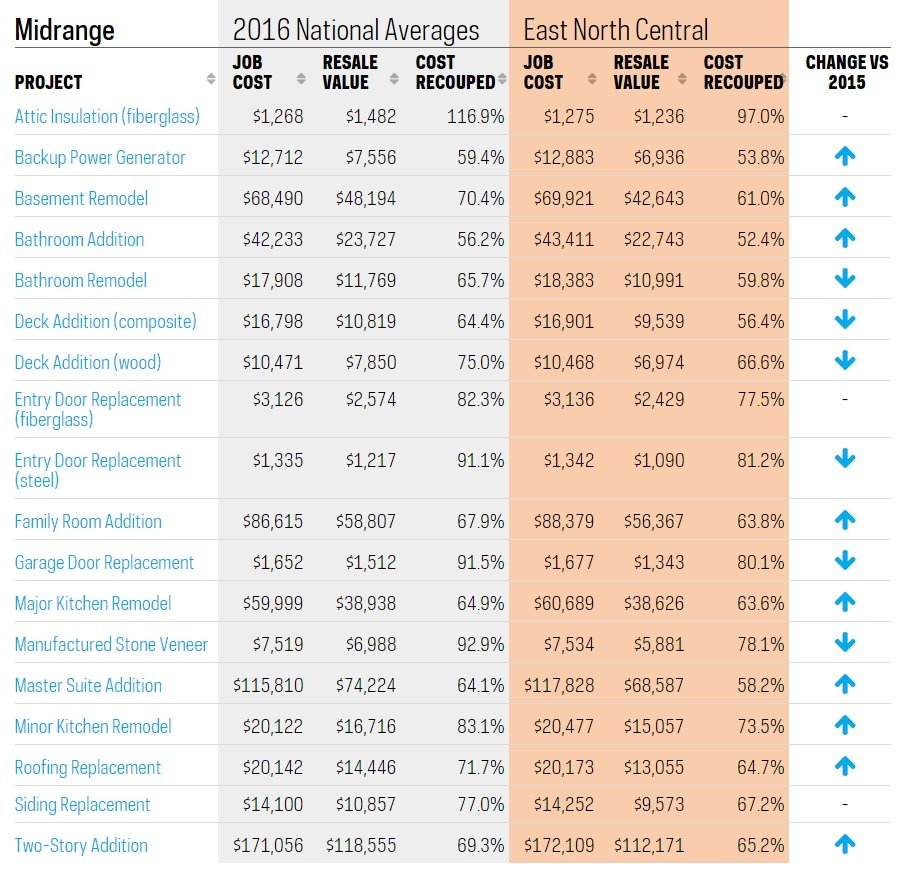Open the Master Suite Addition link
The width and height of the screenshot is (907, 884).
tap(88, 685)
